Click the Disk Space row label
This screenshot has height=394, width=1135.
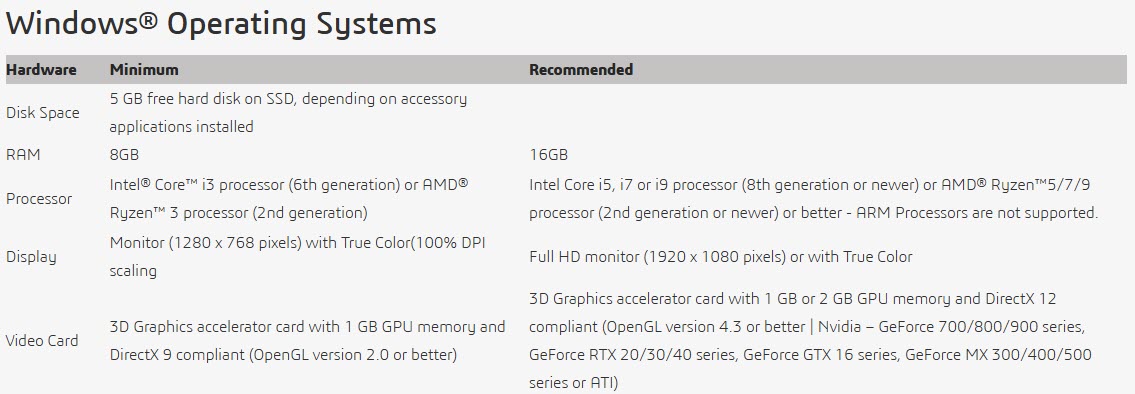(43, 113)
